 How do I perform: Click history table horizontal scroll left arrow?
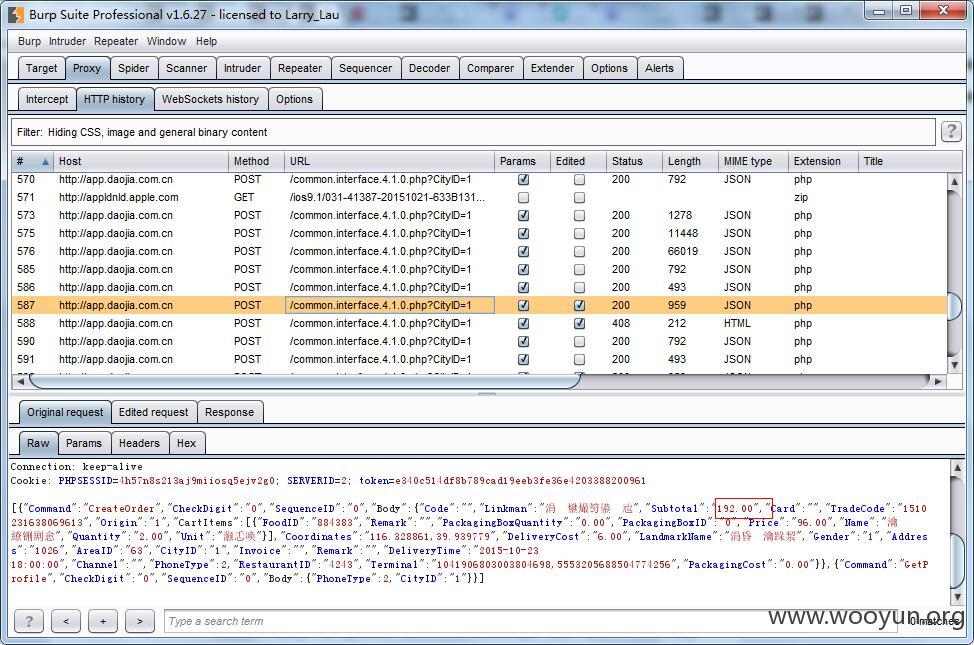20,381
